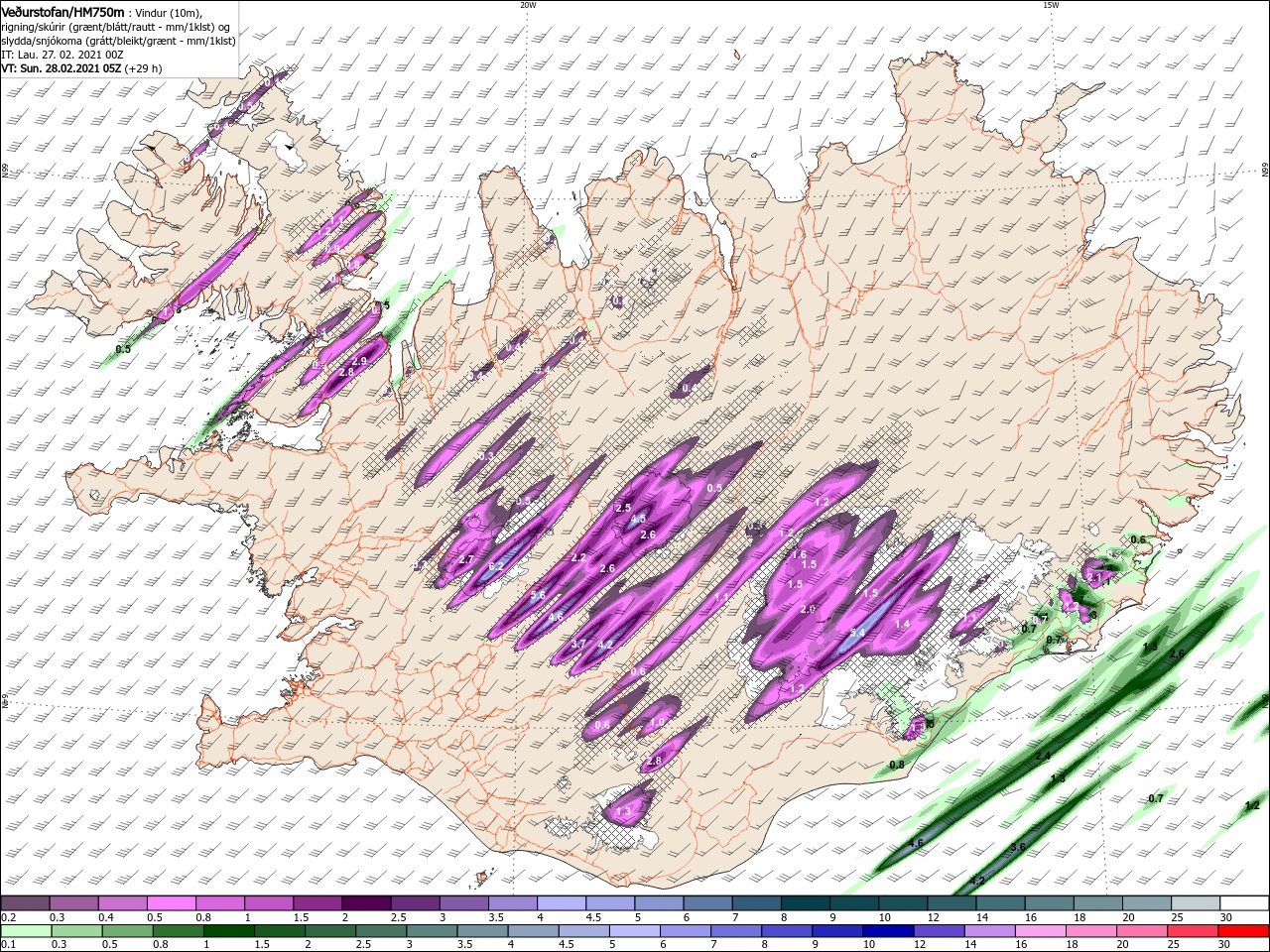The image size is (1270, 952).
Task: Pick the violet 12 swatch in rain legend
Action: 940,931
